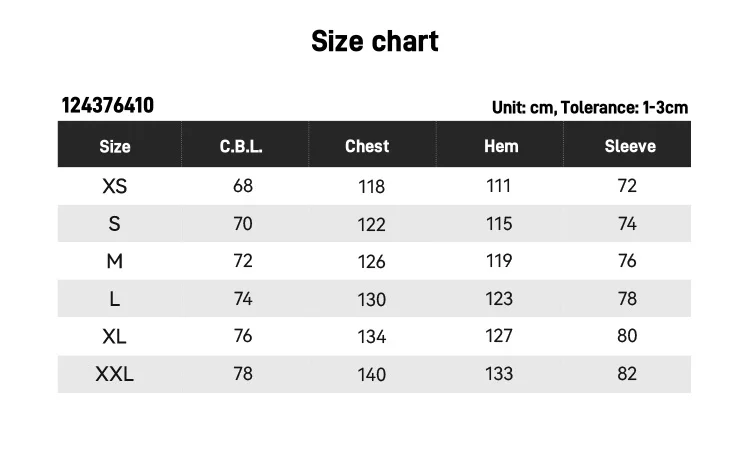
Task: Click the unit and tolerance note
Action: (x=589, y=107)
